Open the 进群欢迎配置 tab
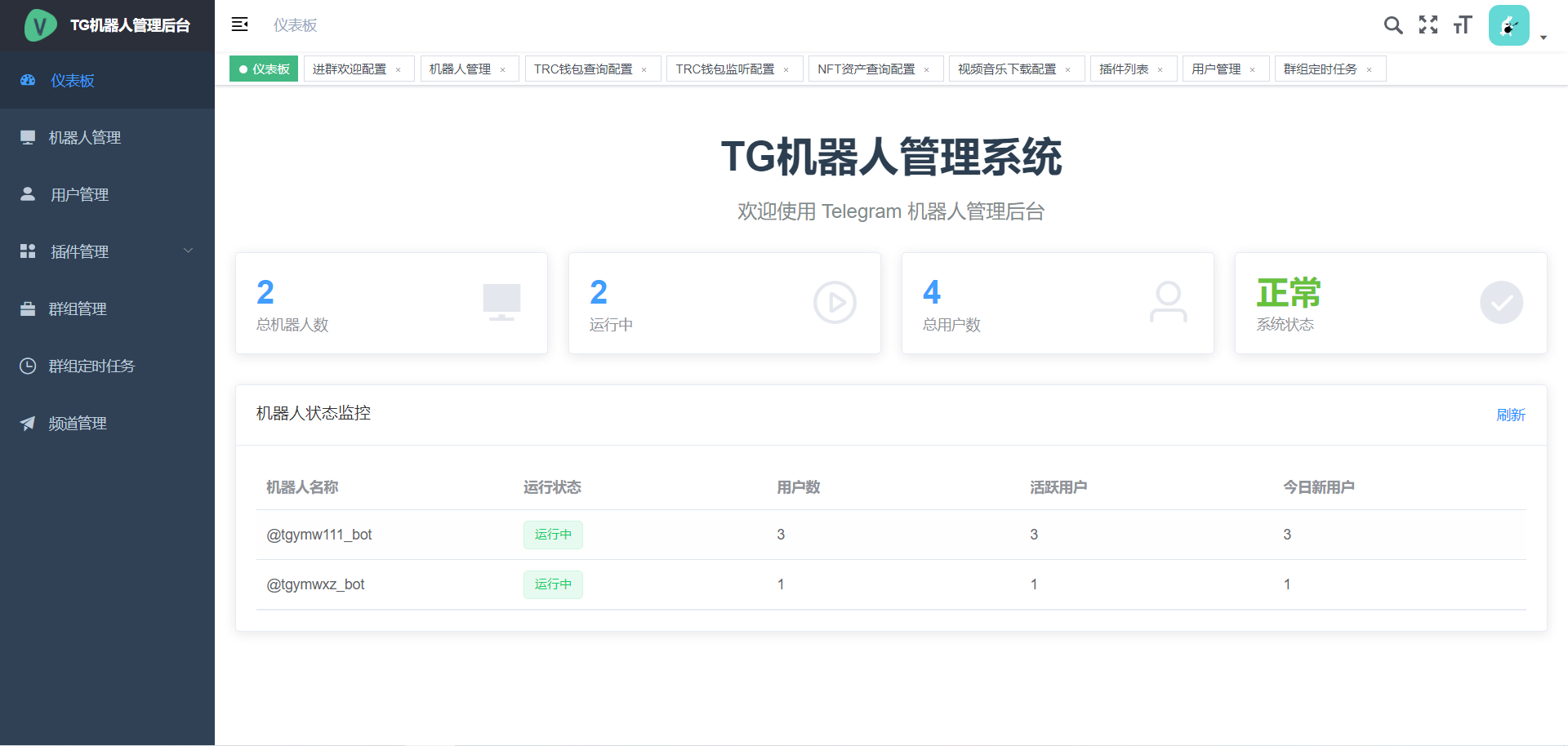Image resolution: width=1568 pixels, height=746 pixels. [x=350, y=69]
